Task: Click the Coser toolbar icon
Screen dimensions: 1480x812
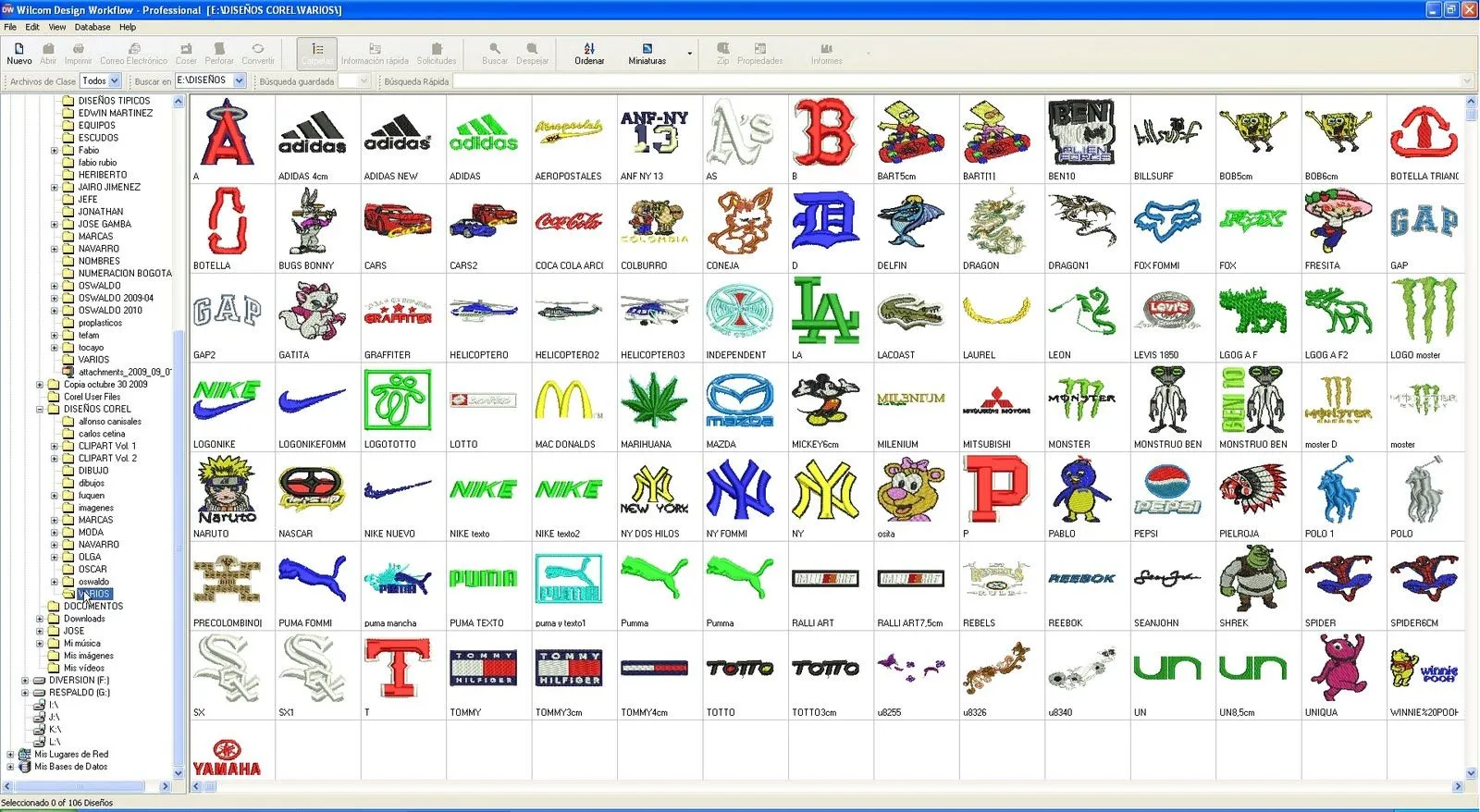Action: point(186,54)
